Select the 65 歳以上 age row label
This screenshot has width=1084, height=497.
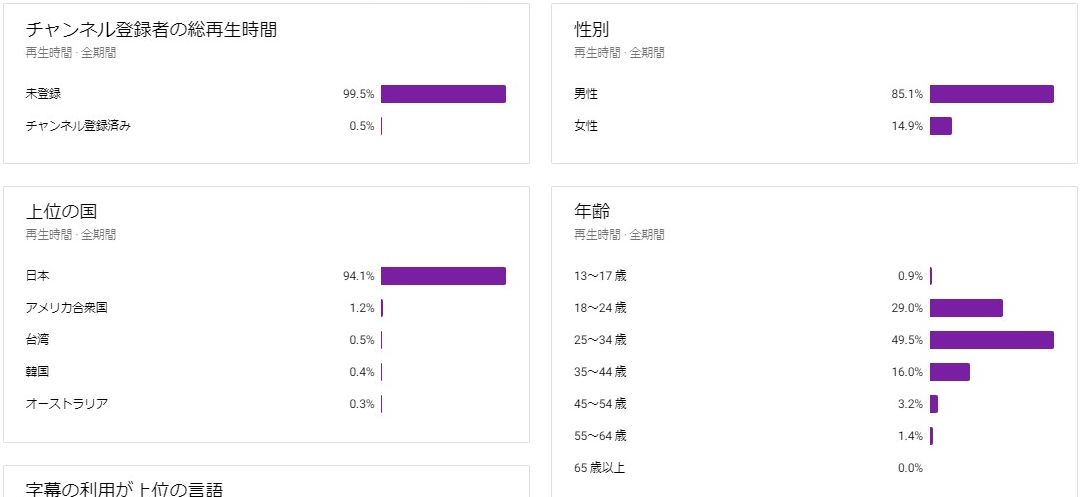coord(599,468)
